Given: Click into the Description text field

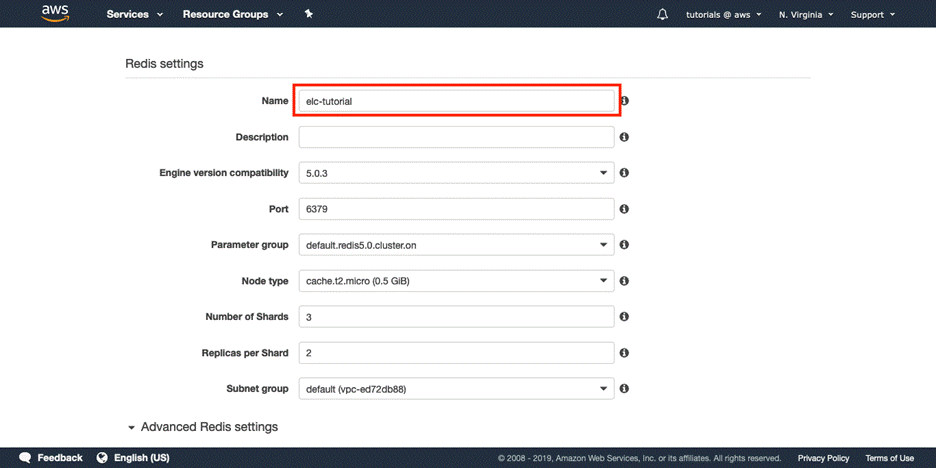Looking at the screenshot, I should point(456,137).
